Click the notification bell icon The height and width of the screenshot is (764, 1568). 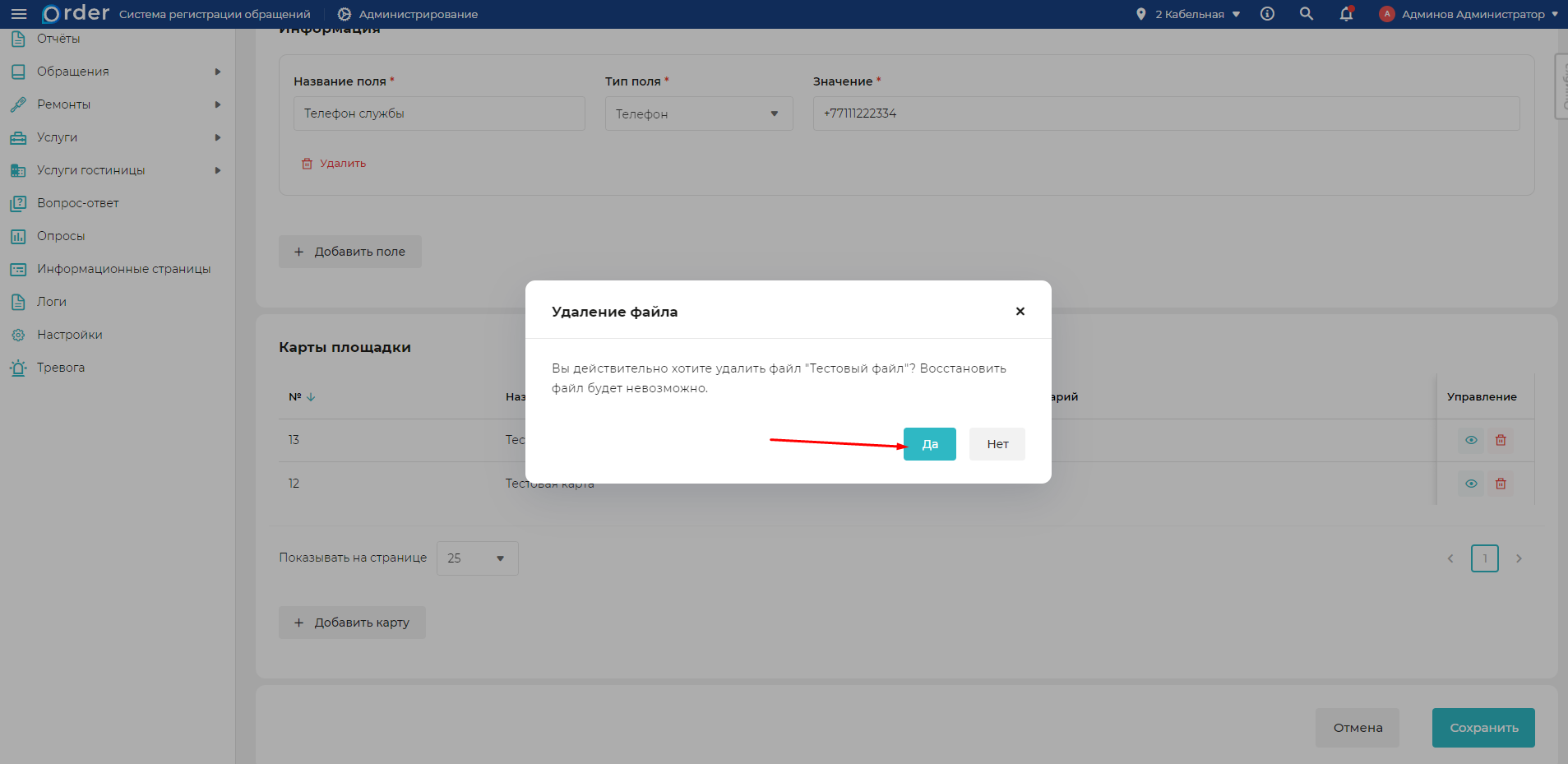1346,14
